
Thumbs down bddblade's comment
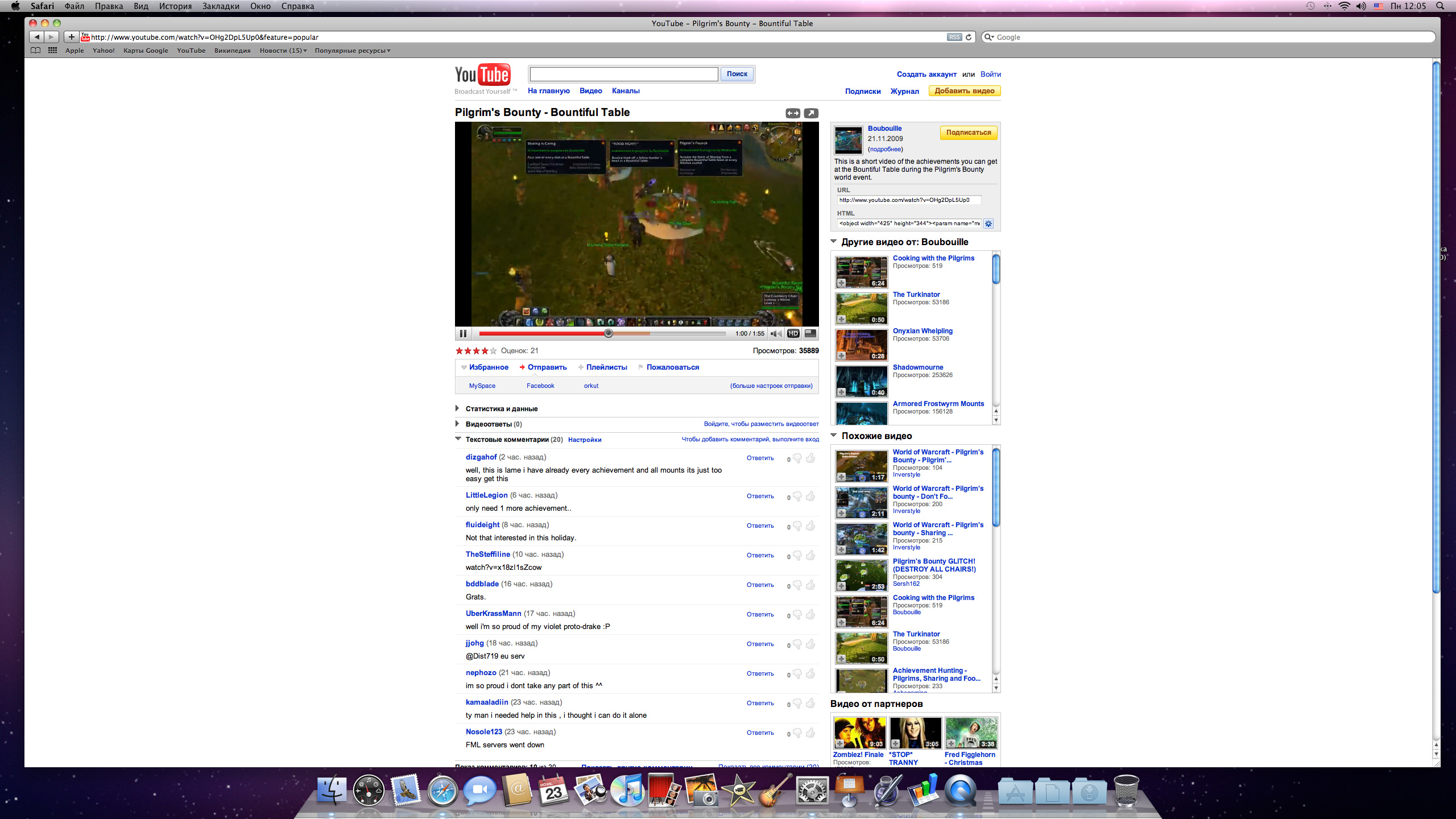[797, 585]
